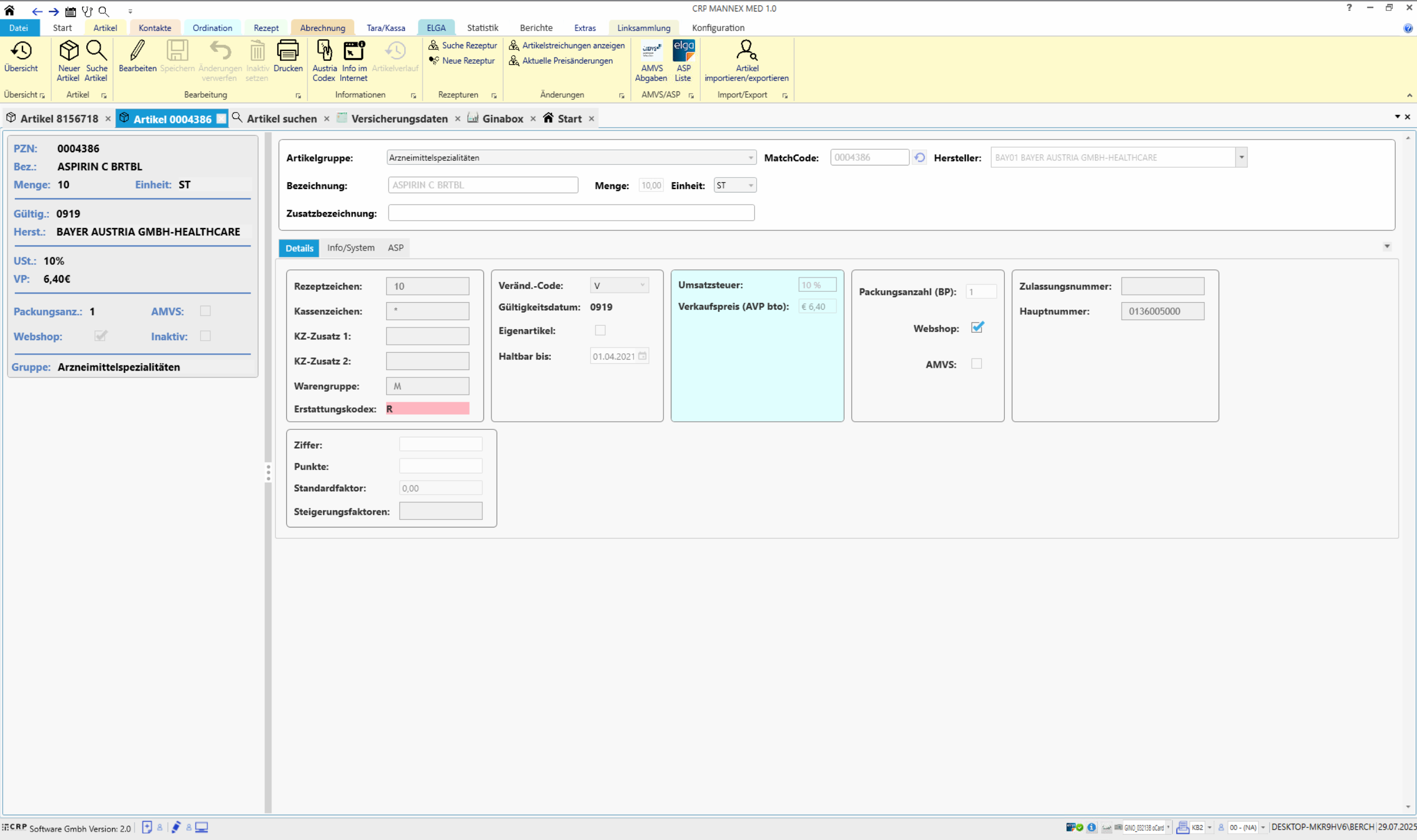The height and width of the screenshot is (840, 1417).
Task: Click the home icon in quick access bar
Action: click(x=10, y=10)
